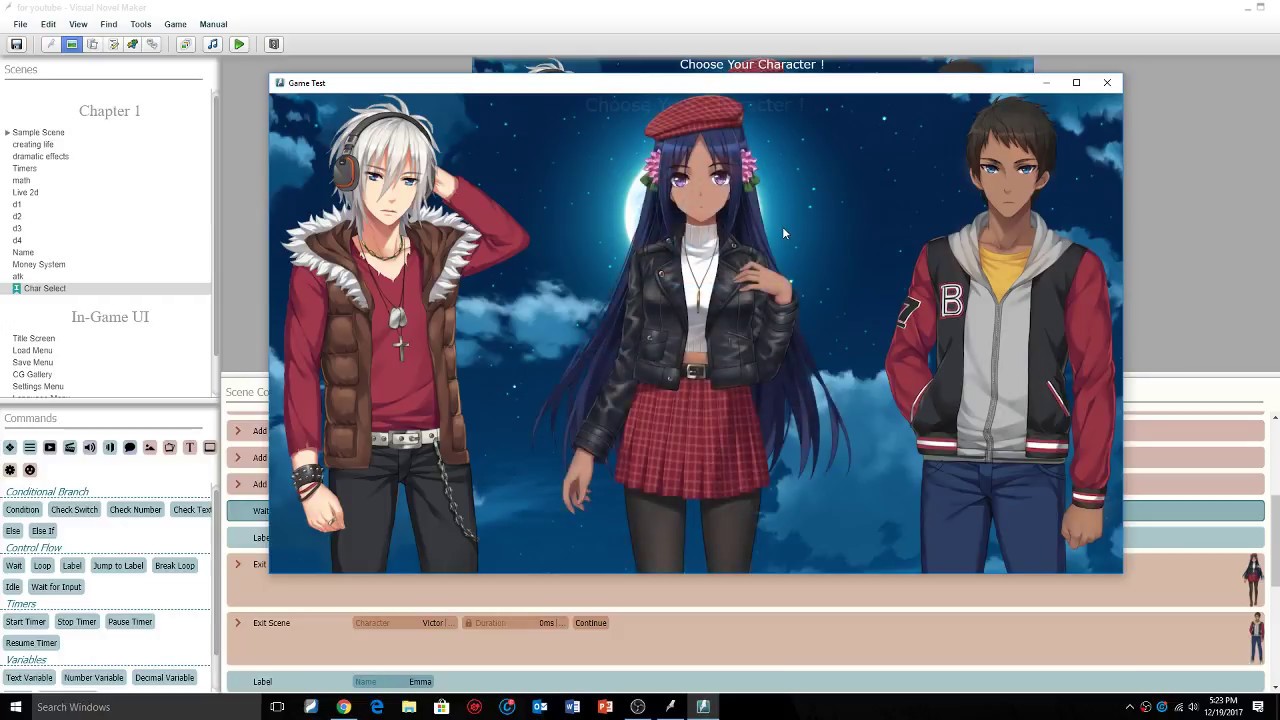Open the Find menu
1280x720 pixels.
pos(109,24)
